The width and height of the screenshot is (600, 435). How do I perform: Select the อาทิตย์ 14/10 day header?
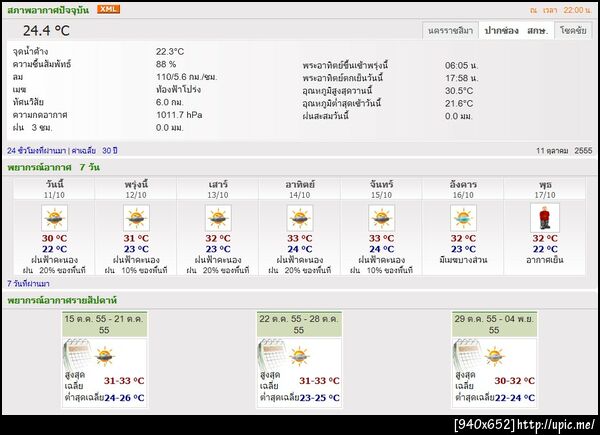pyautogui.click(x=300, y=189)
